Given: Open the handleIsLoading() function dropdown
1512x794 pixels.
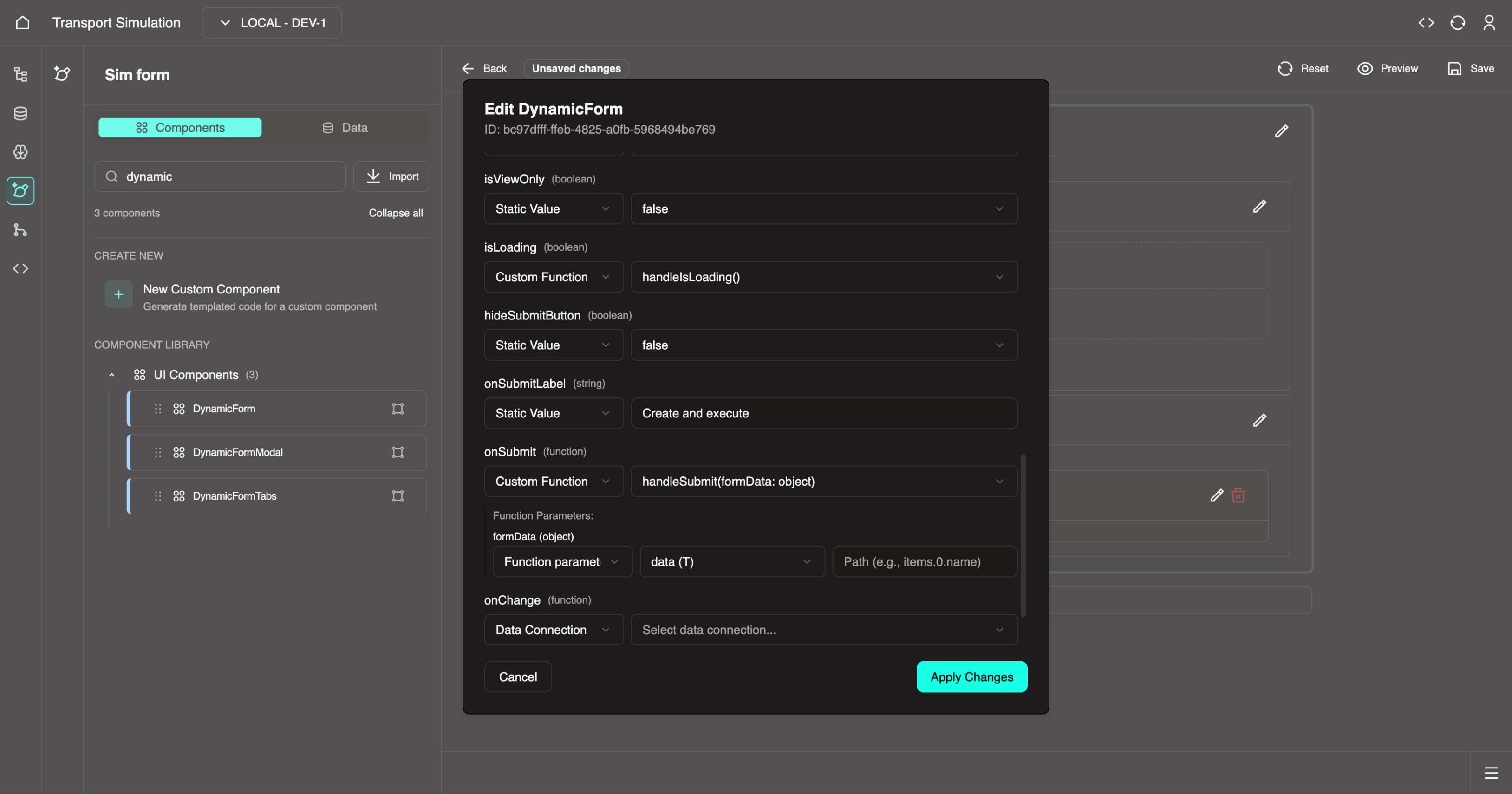Looking at the screenshot, I should click(x=824, y=277).
